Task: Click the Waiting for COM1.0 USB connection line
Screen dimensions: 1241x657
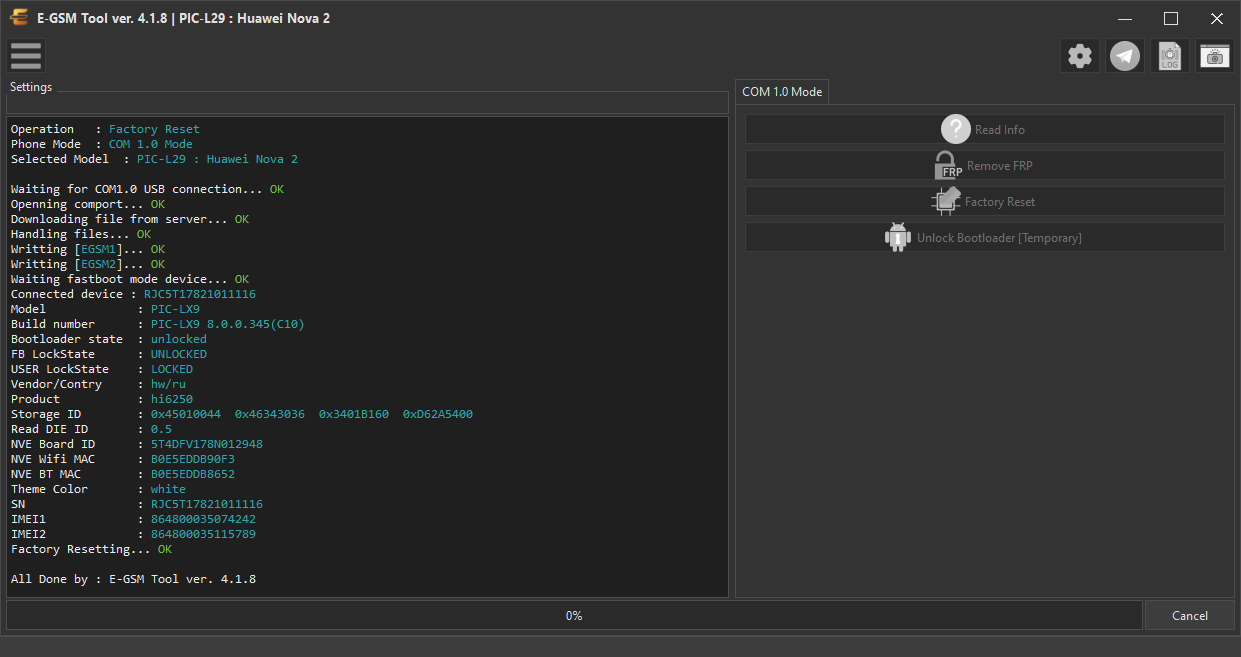Action: click(x=147, y=189)
